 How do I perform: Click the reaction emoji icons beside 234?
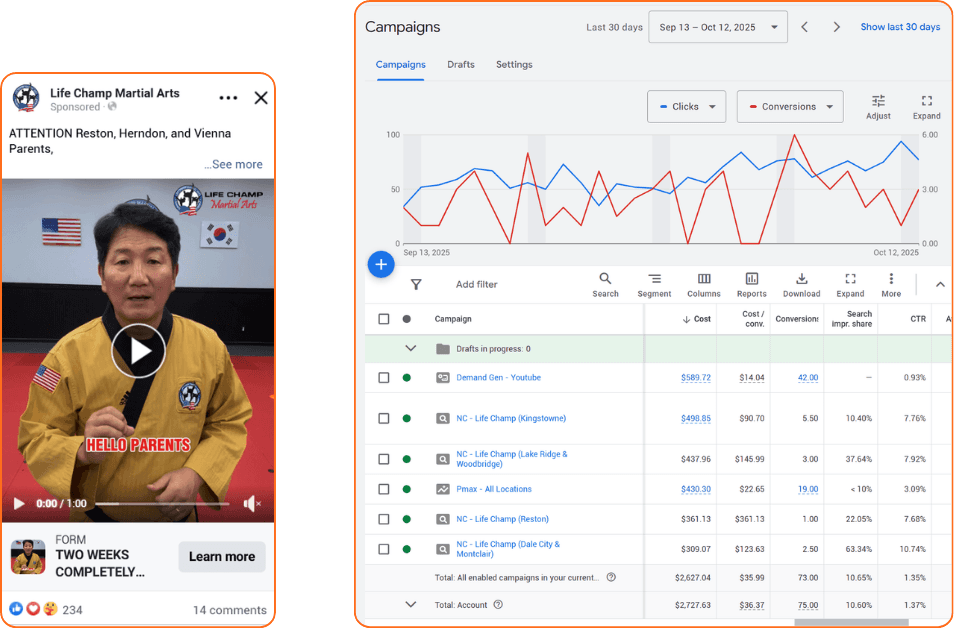pyautogui.click(x=33, y=609)
